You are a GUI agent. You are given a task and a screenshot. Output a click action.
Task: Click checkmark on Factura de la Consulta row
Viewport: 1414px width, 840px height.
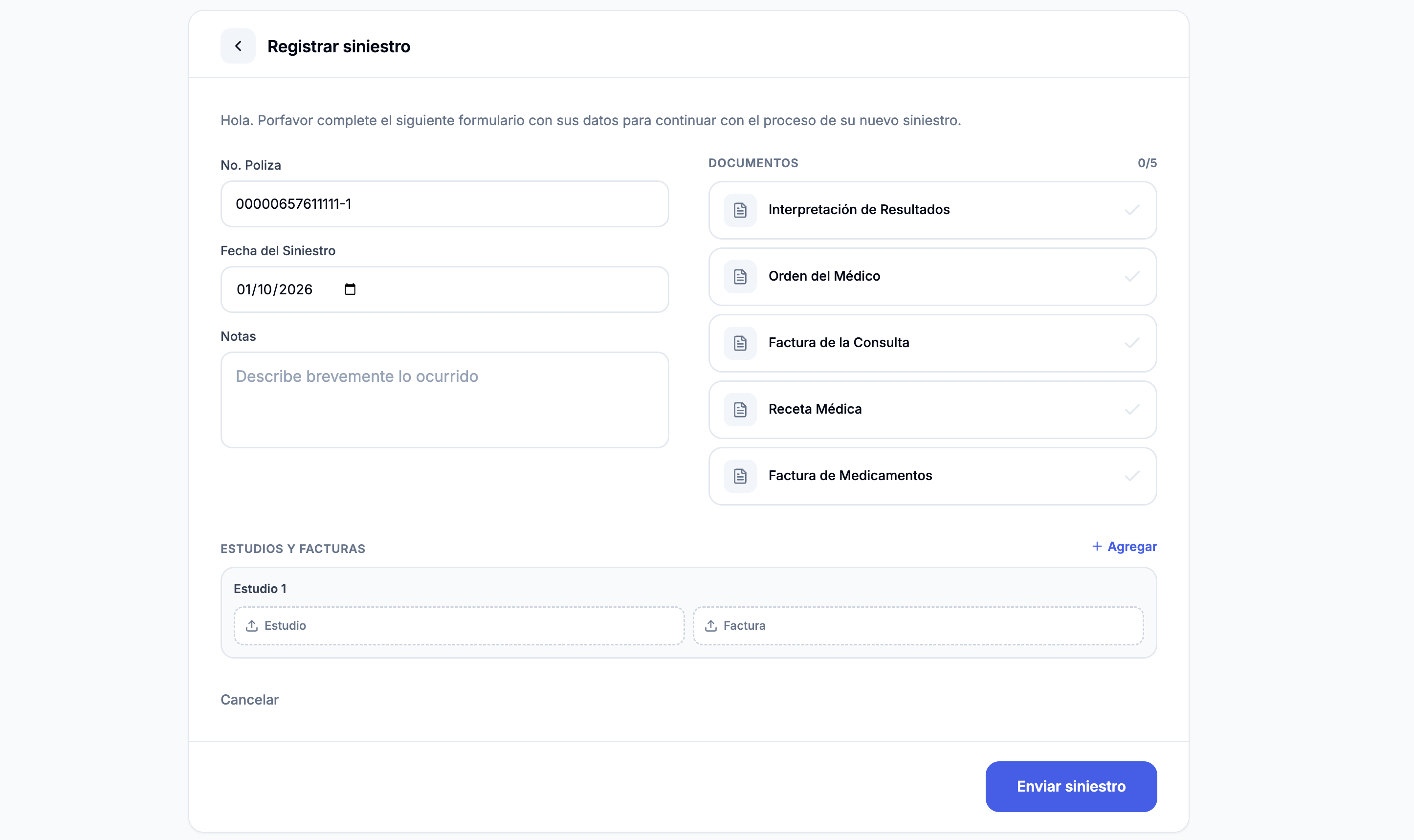[x=1132, y=343]
